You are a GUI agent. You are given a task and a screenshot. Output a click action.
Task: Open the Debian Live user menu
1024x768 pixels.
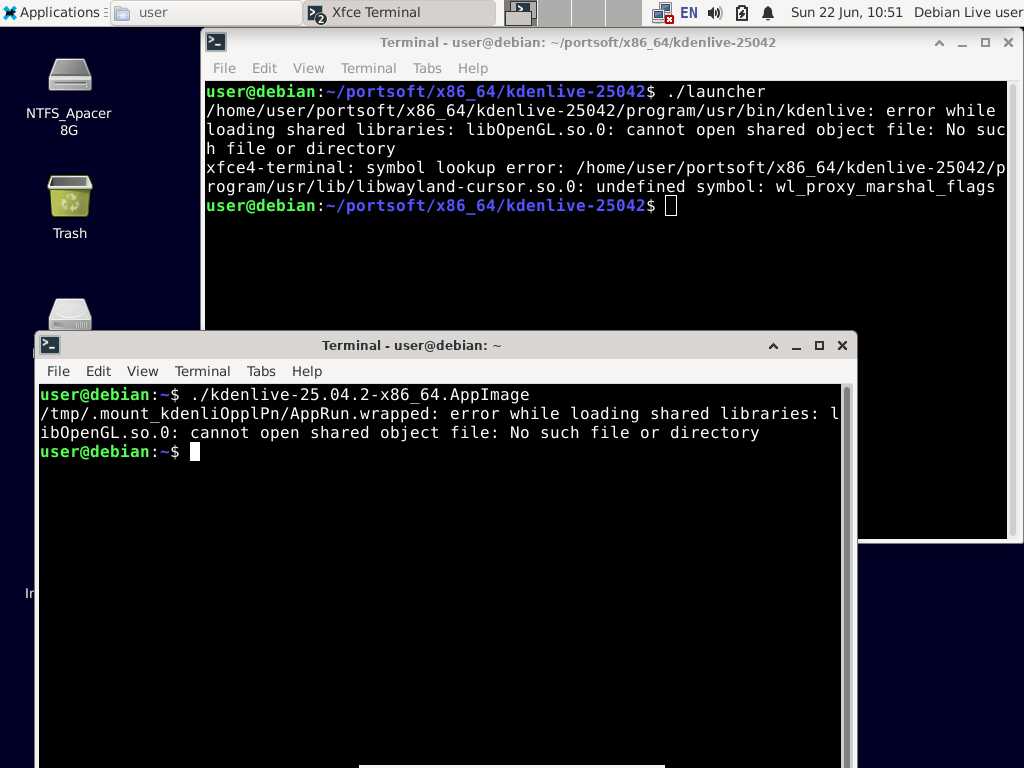pyautogui.click(x=968, y=12)
